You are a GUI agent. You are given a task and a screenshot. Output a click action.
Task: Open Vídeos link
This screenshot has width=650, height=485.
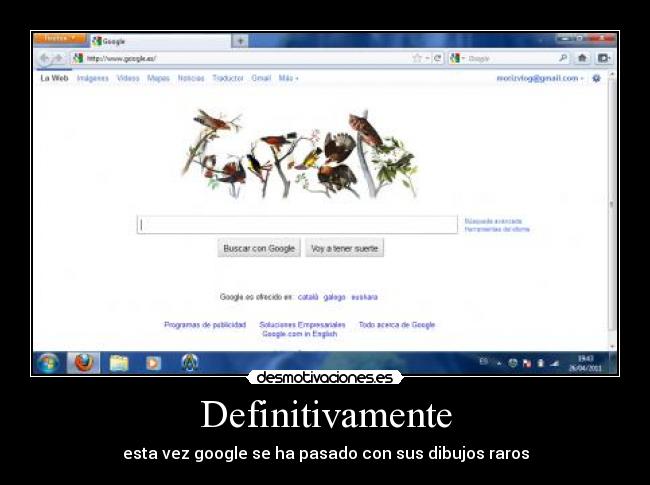coord(128,78)
